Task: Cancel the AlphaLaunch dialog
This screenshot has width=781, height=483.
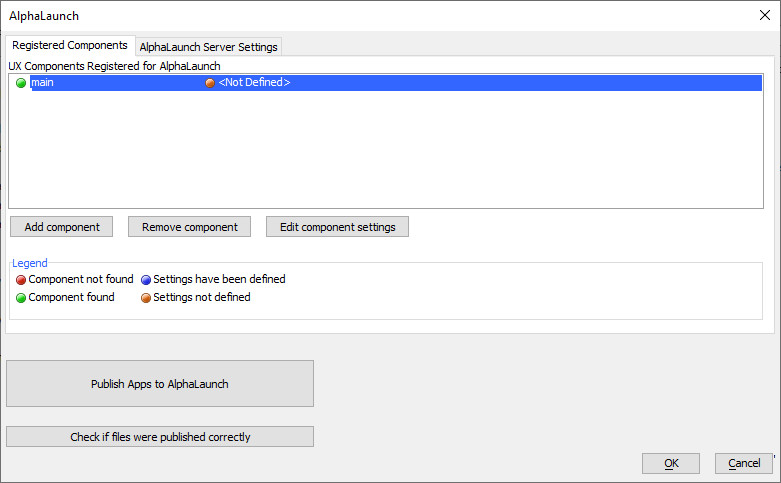Action: [x=744, y=463]
